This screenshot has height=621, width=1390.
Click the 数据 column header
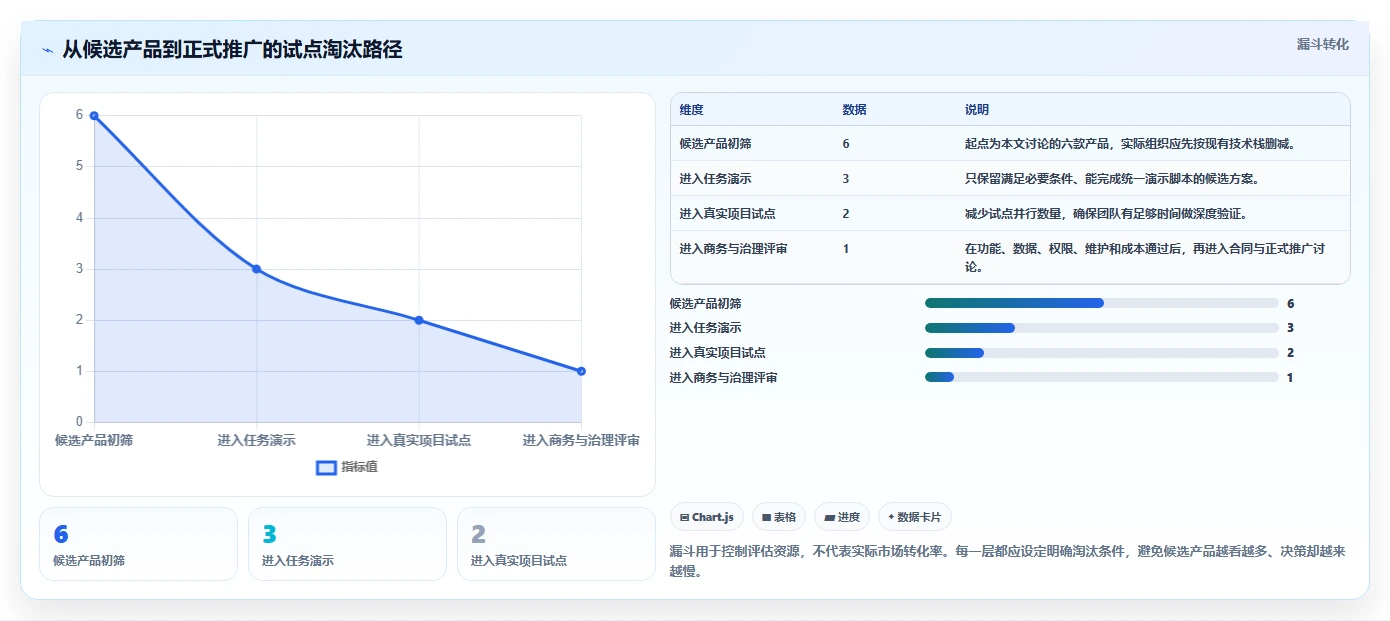(x=854, y=110)
